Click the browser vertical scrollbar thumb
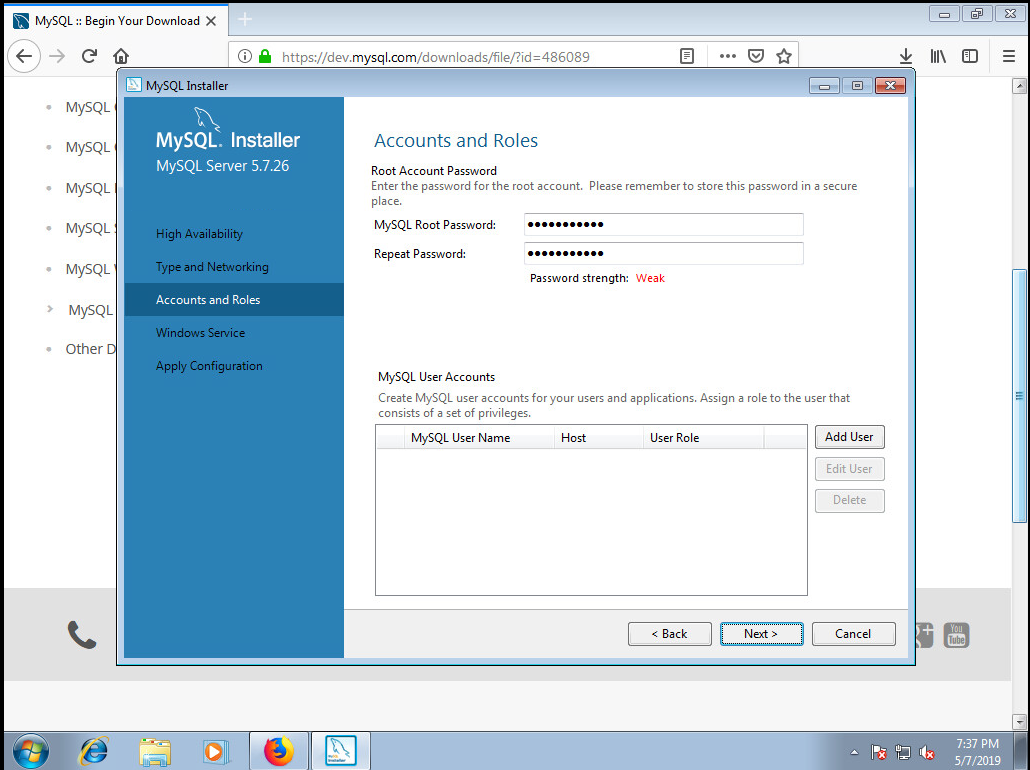The width and height of the screenshot is (1030, 770). point(1019,396)
